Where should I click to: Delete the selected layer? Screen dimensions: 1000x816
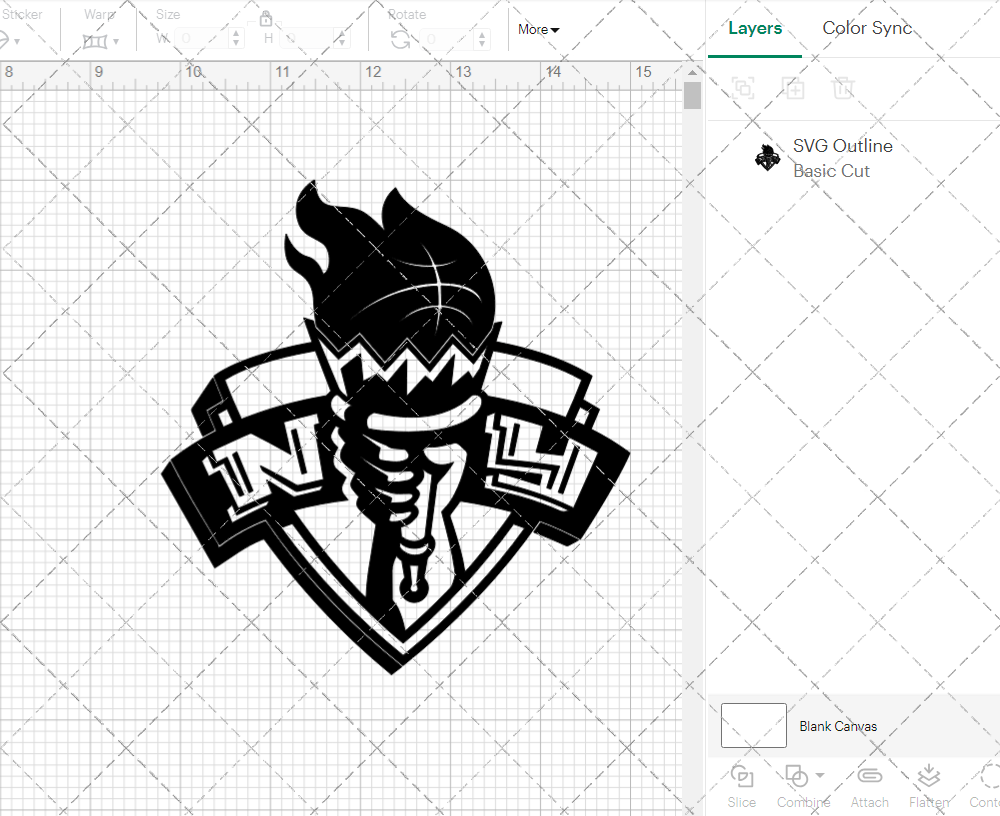(x=844, y=88)
